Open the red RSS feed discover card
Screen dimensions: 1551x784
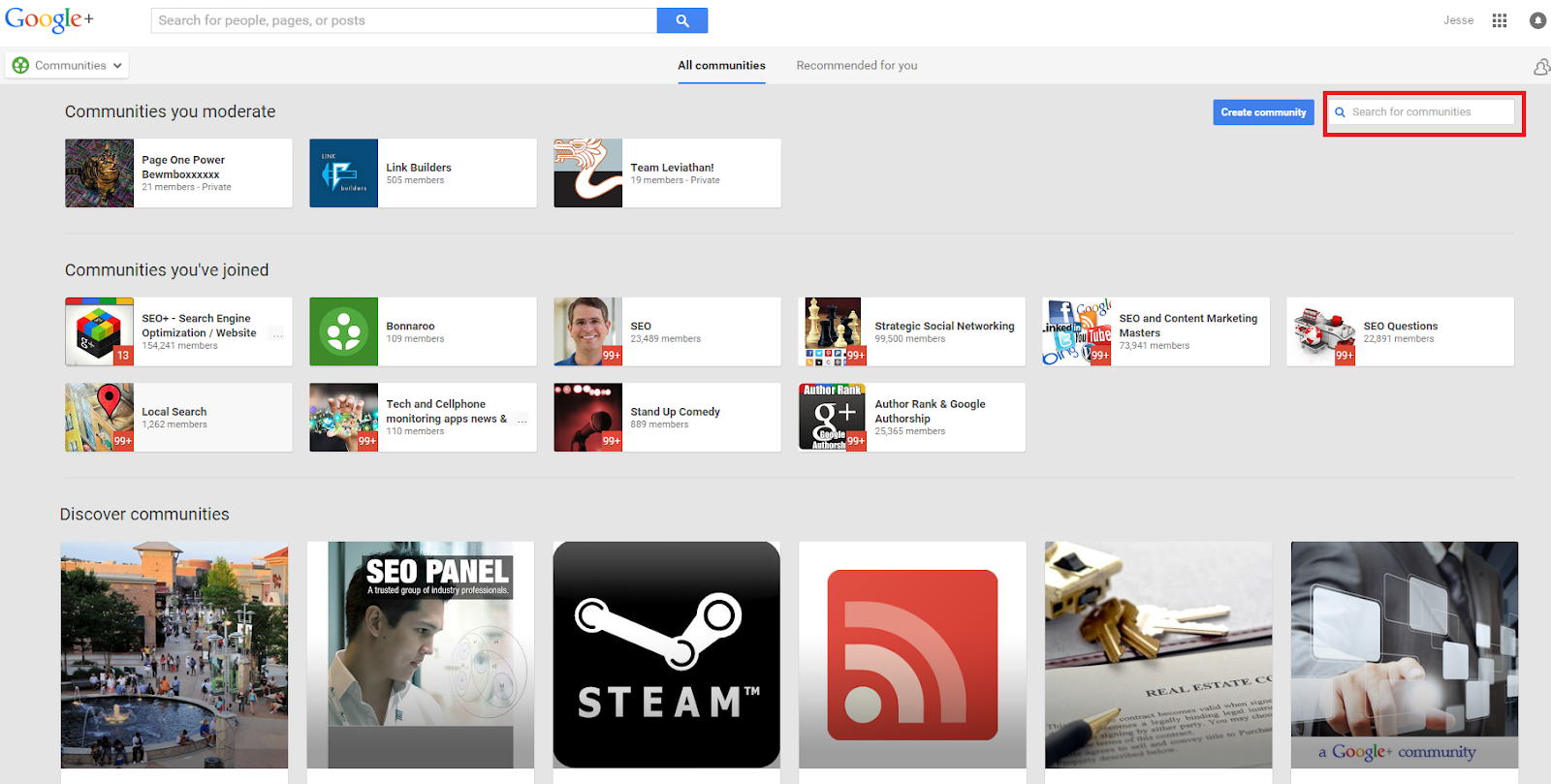912,655
